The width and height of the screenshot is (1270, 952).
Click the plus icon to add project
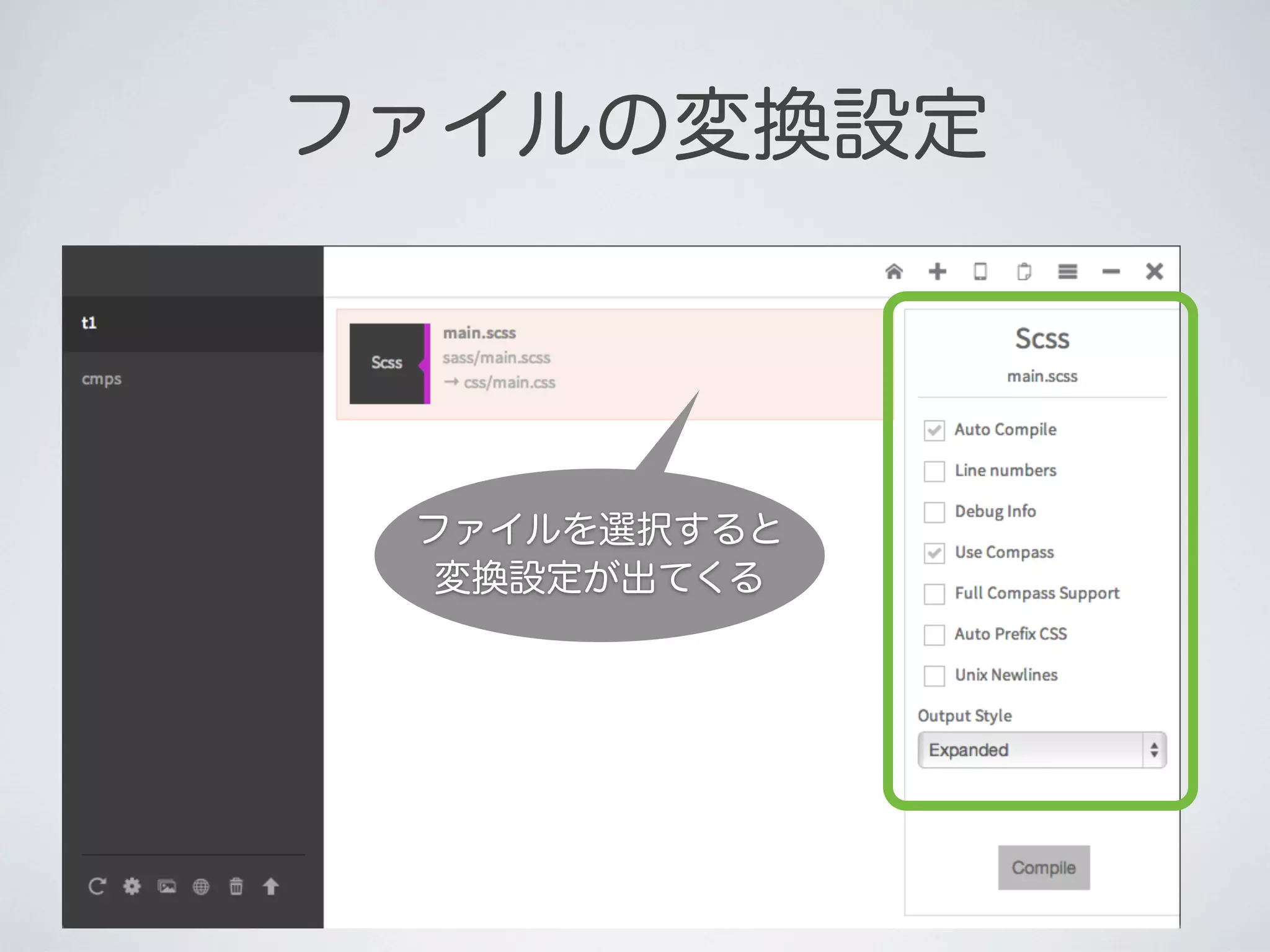click(937, 271)
